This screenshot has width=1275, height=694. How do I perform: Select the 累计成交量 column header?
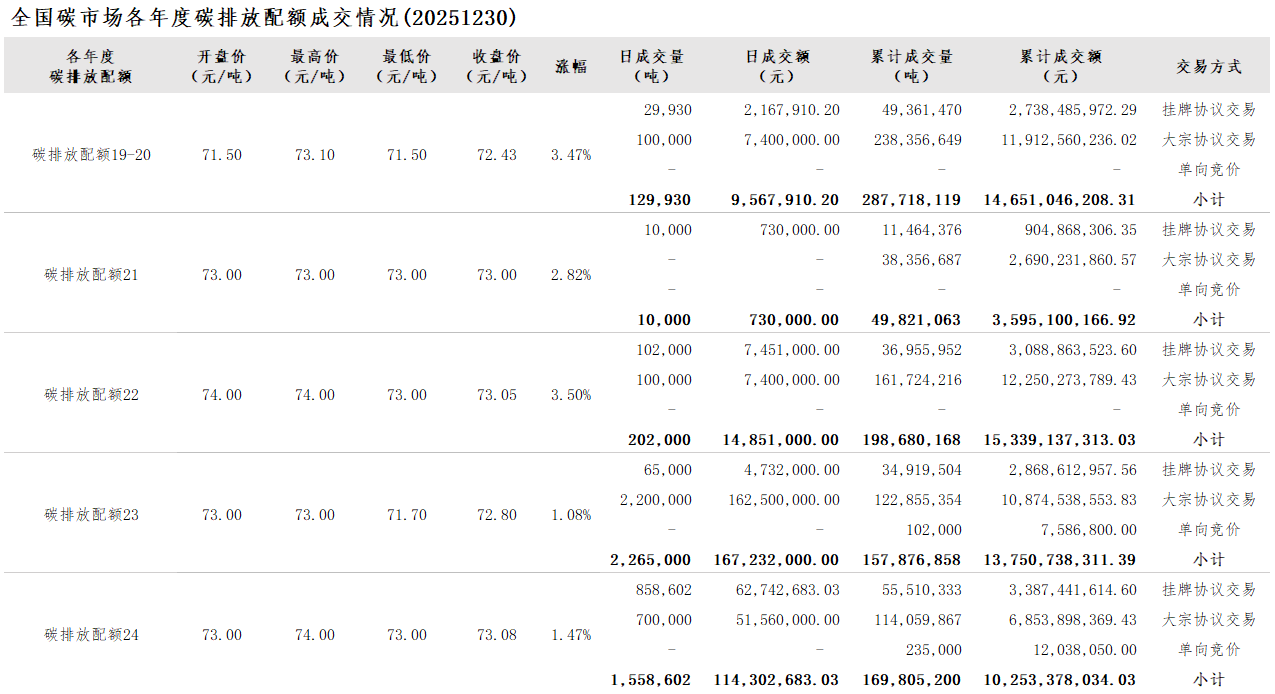[911, 66]
